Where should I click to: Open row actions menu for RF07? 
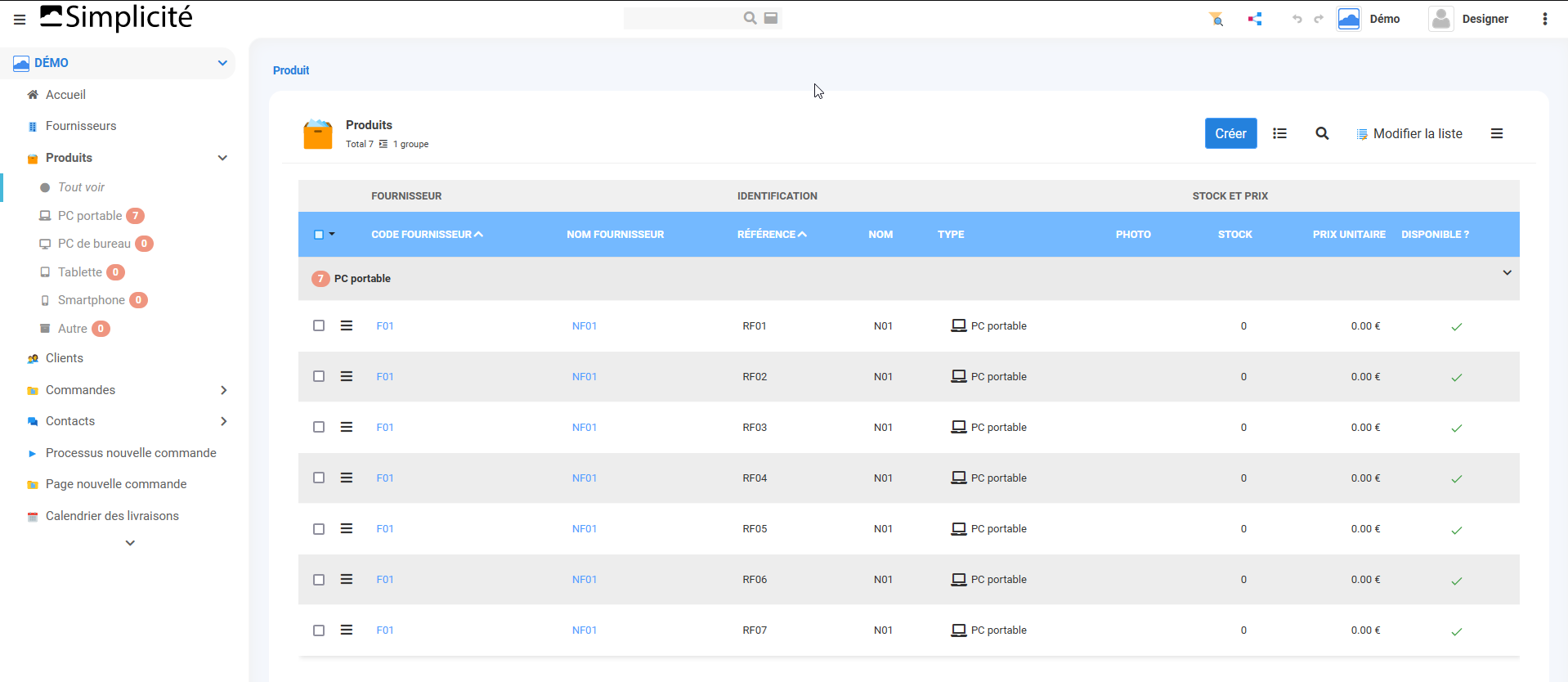(x=347, y=630)
